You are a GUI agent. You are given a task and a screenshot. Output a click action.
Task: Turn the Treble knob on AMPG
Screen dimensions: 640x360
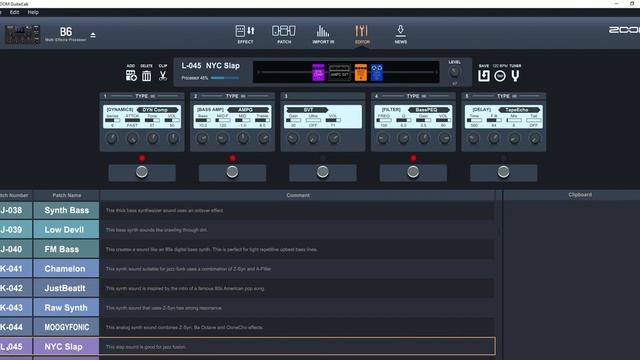[263, 138]
